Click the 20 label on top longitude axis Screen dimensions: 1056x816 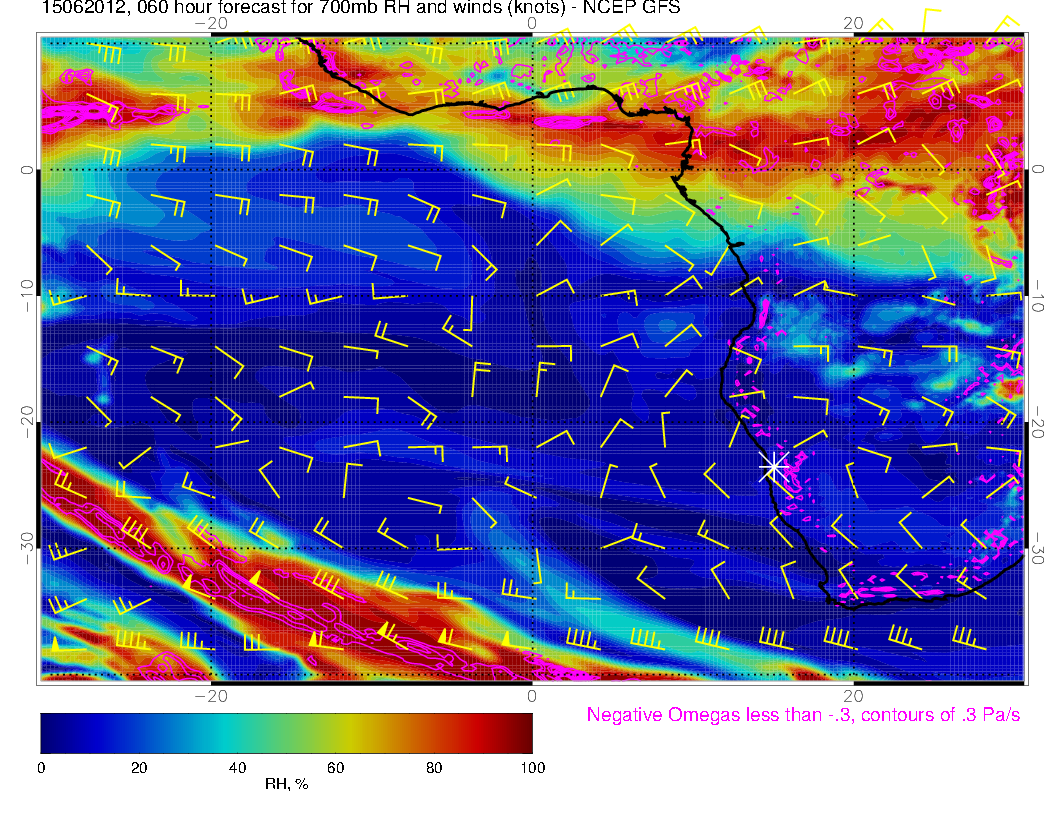click(853, 22)
